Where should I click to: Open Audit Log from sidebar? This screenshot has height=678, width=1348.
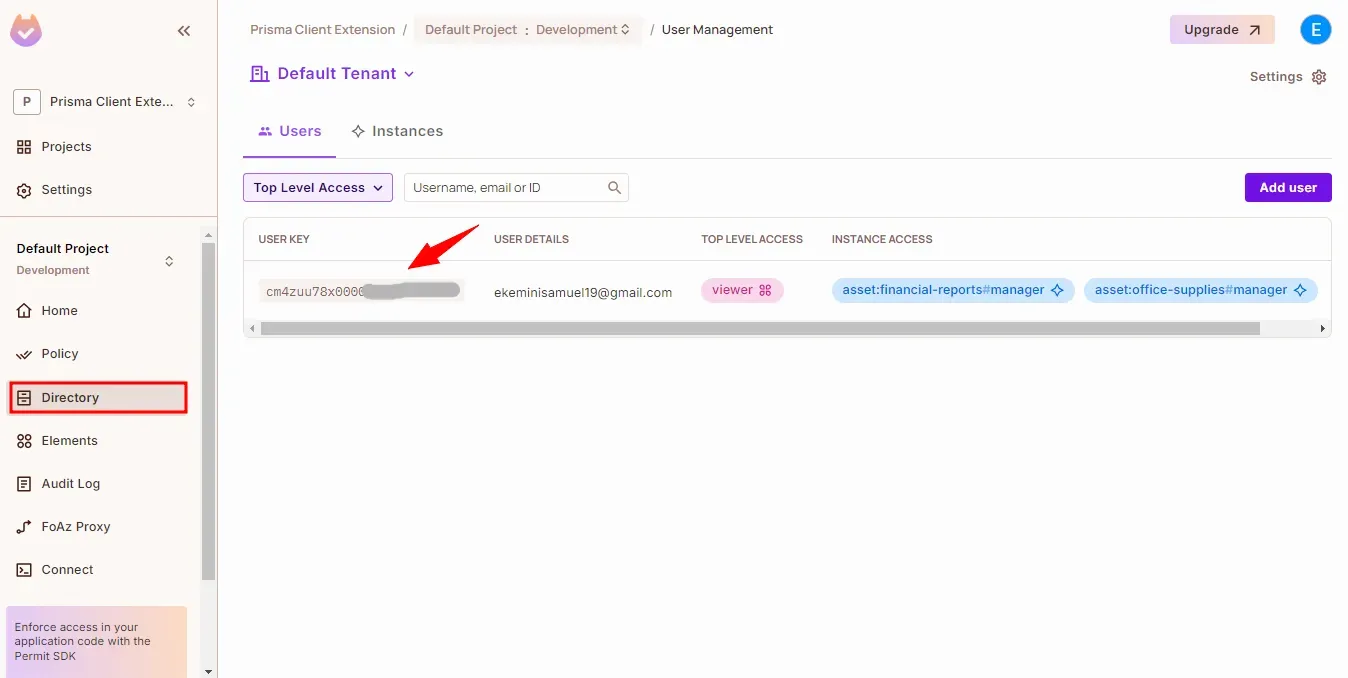(x=70, y=484)
